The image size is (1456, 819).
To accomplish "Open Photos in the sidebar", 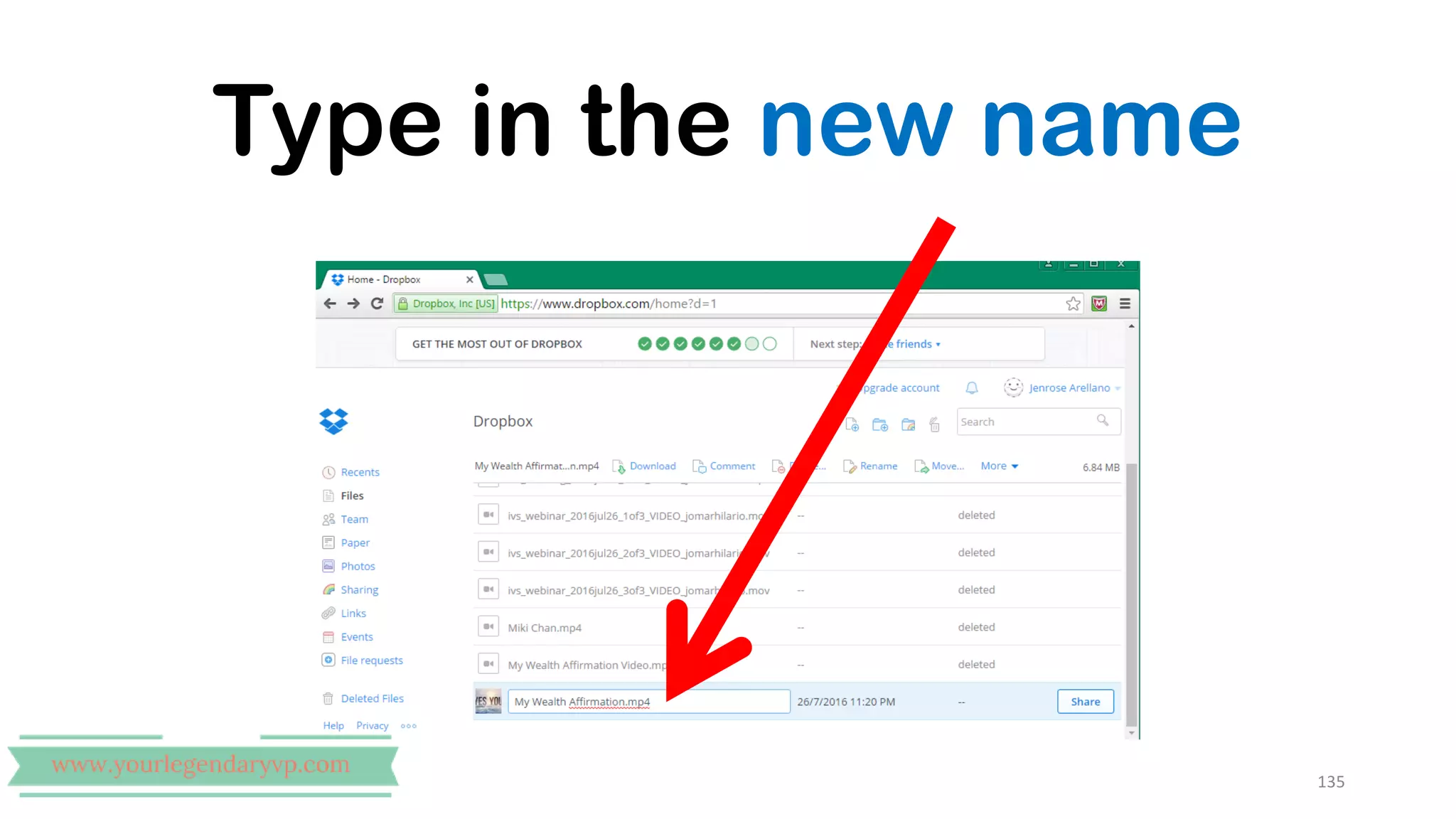I will [x=348, y=566].
